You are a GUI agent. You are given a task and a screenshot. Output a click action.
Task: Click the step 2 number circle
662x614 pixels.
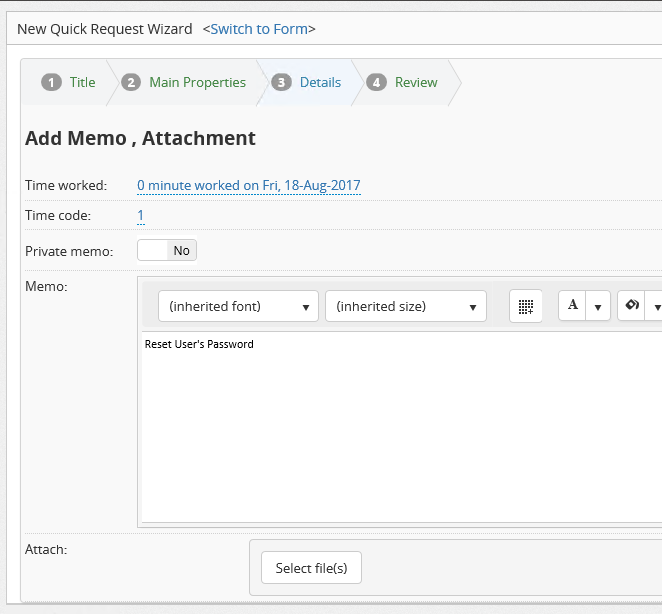pos(131,82)
